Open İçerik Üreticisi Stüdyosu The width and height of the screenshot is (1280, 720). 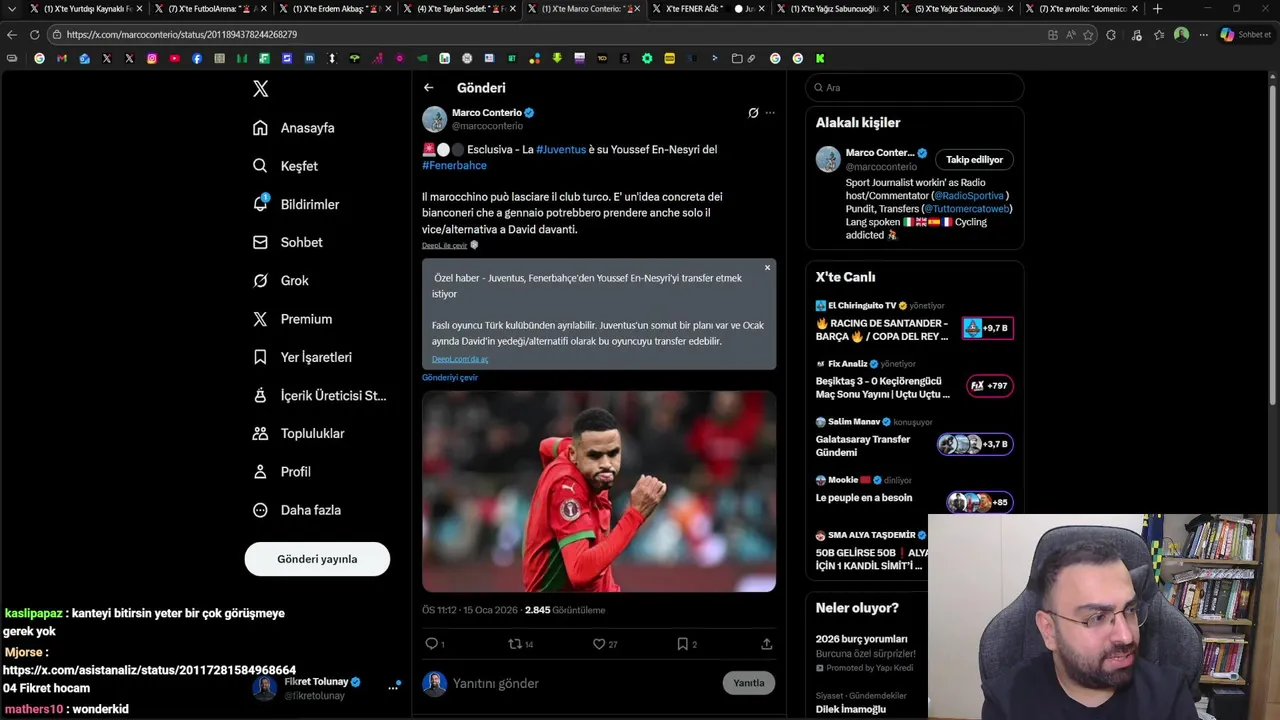pyautogui.click(x=320, y=395)
